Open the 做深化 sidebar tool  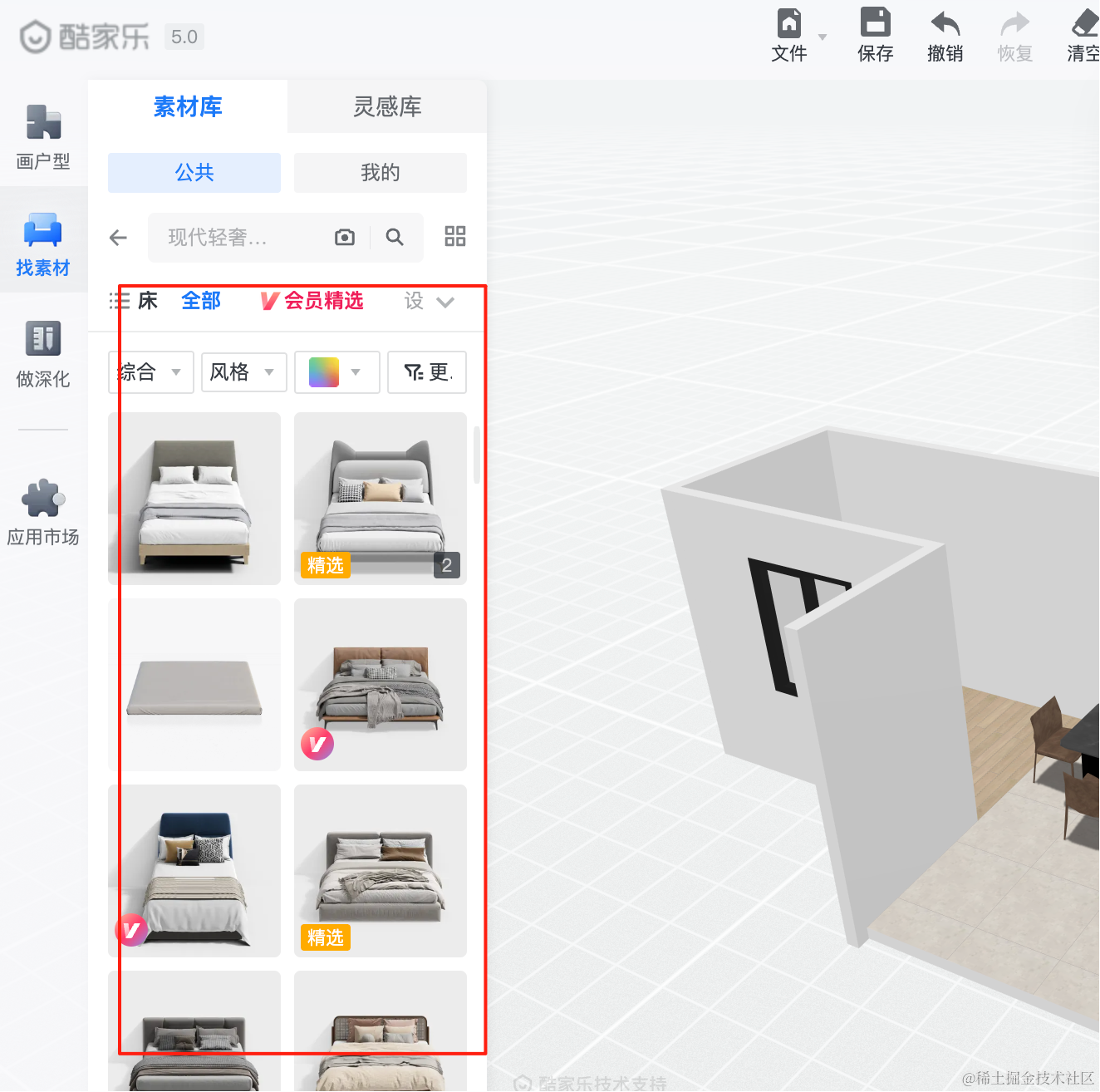(x=43, y=355)
